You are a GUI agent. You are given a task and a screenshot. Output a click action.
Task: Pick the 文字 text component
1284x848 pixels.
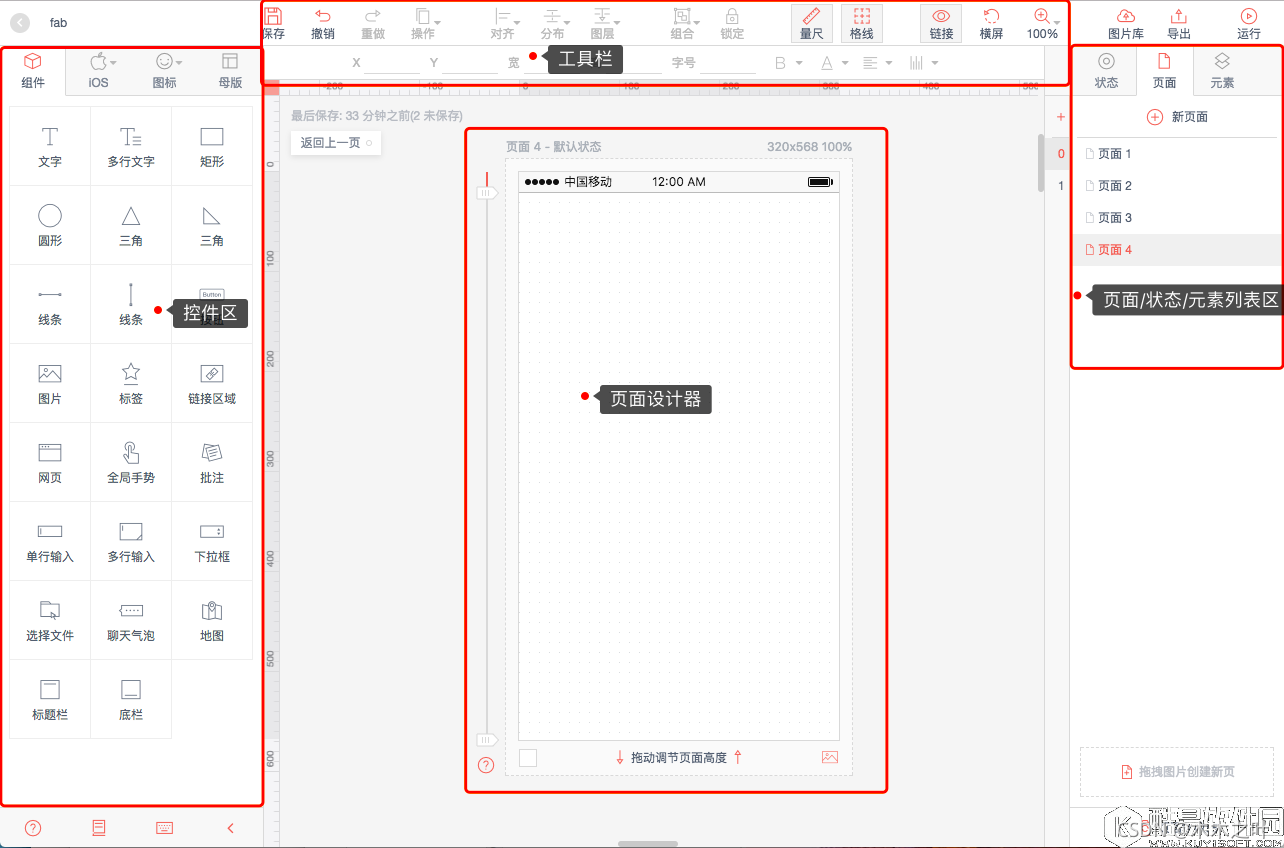point(50,146)
